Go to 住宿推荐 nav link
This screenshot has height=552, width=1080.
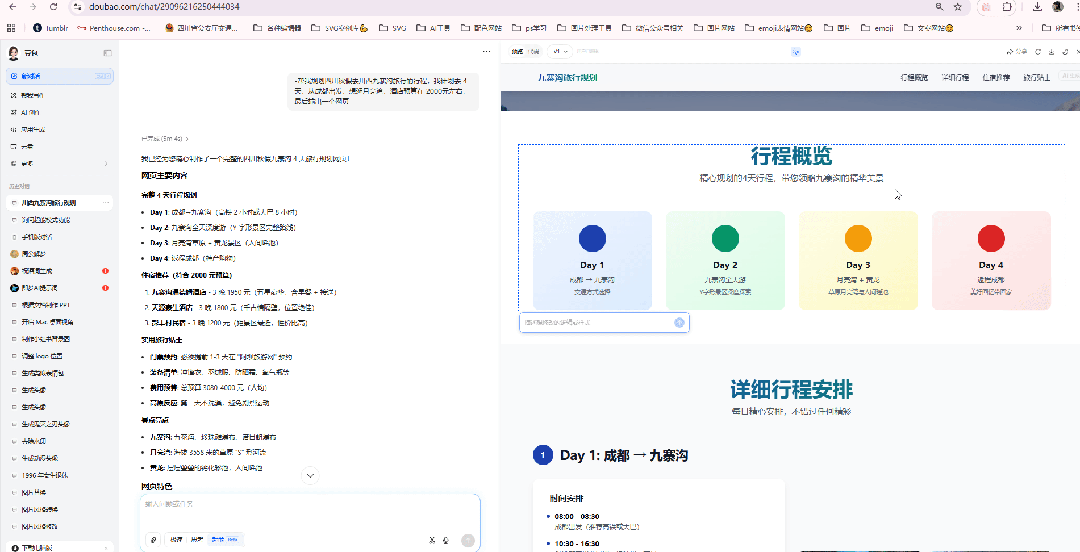click(996, 77)
